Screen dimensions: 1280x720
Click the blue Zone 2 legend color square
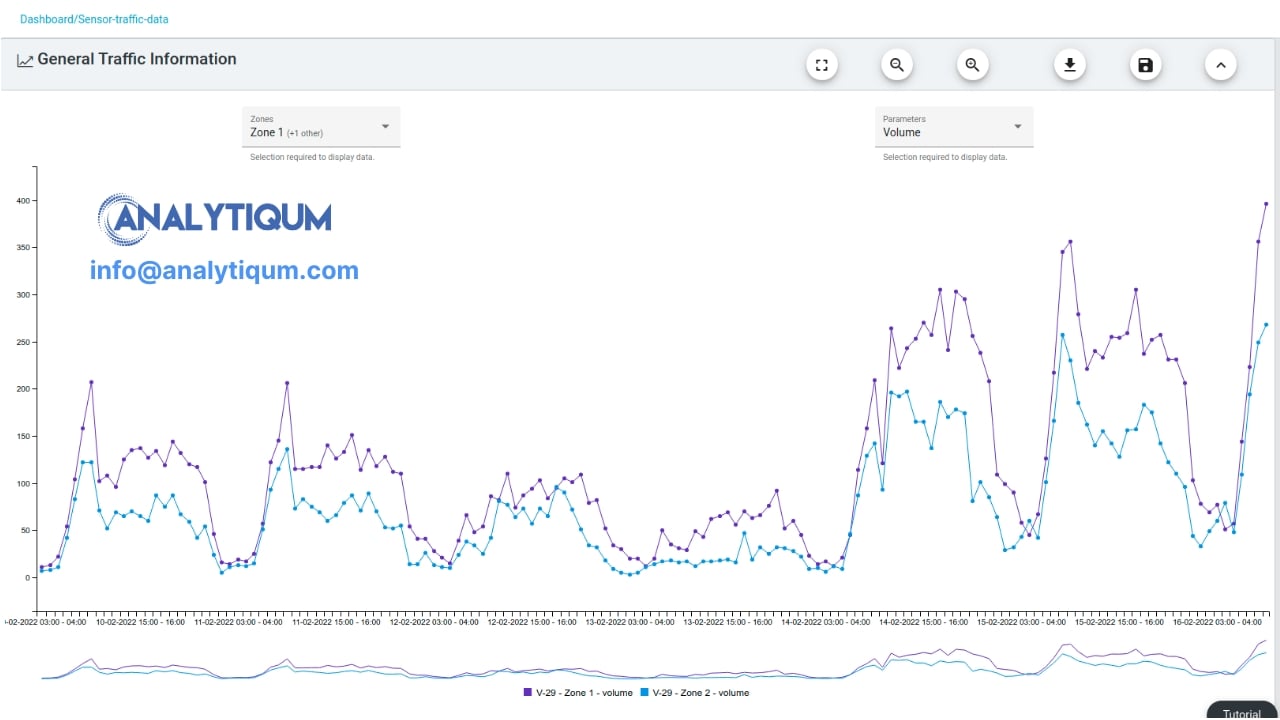tap(645, 693)
